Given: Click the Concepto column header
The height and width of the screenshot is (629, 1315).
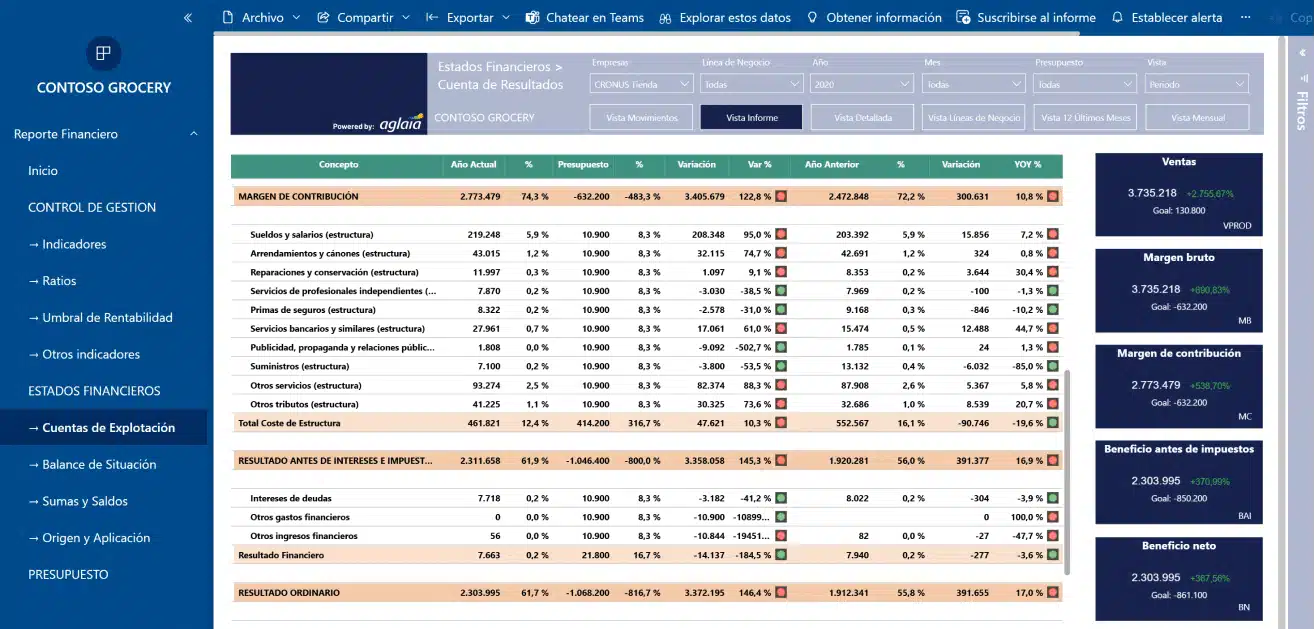Looking at the screenshot, I should point(338,165).
